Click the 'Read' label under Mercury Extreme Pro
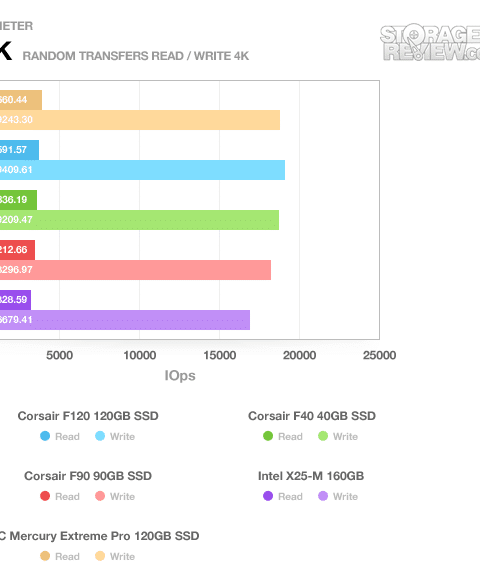This screenshot has width=480, height=580. coord(67,556)
